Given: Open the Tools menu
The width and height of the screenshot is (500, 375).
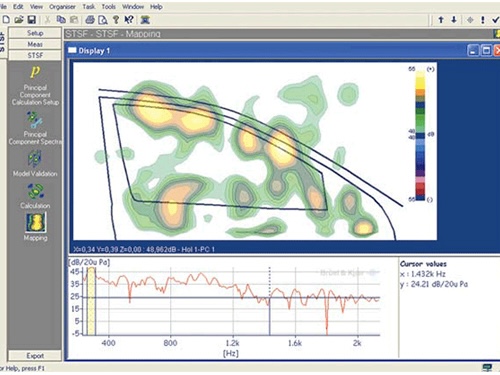Looking at the screenshot, I should tap(109, 7).
